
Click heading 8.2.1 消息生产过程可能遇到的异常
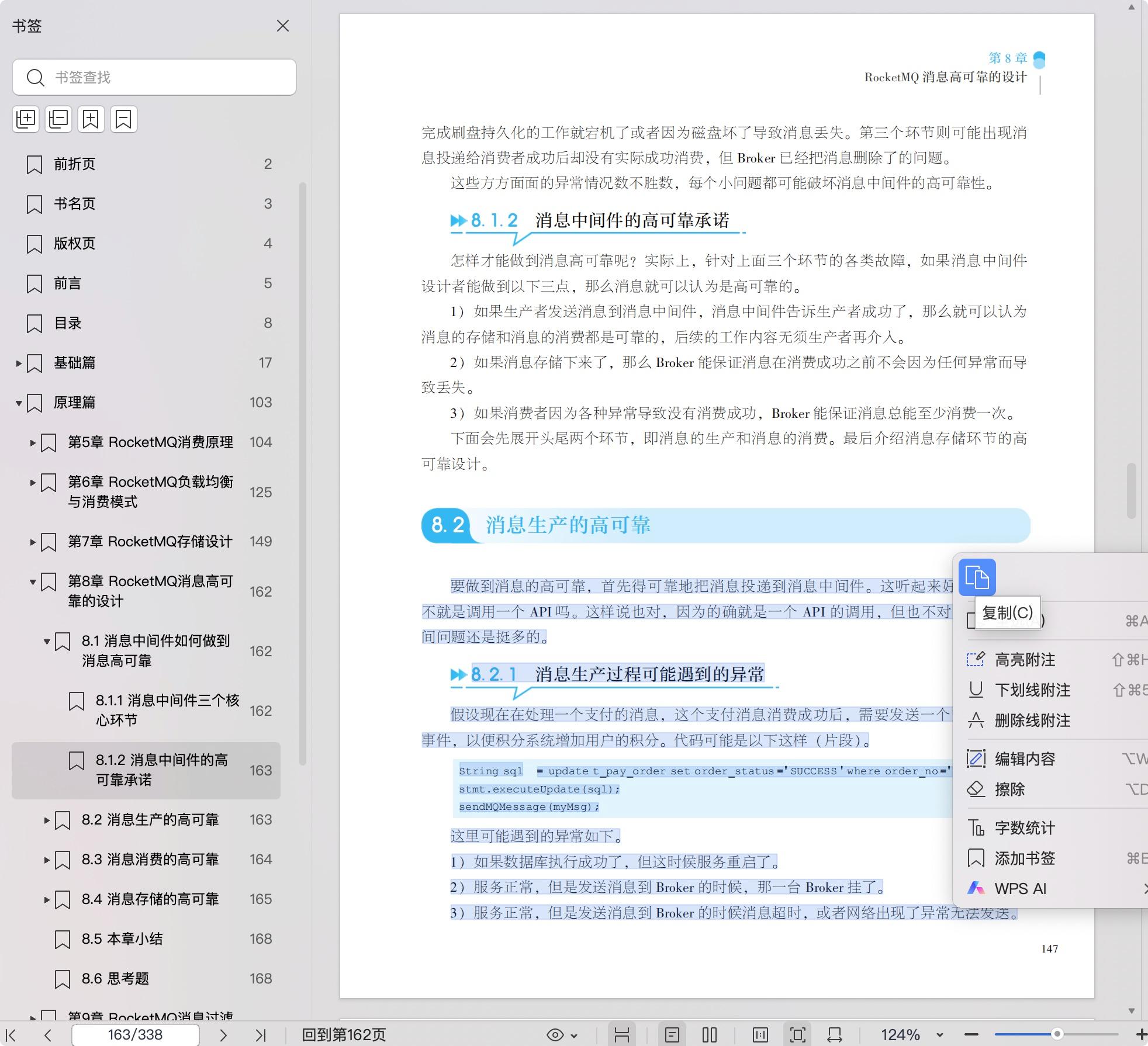coord(617,674)
